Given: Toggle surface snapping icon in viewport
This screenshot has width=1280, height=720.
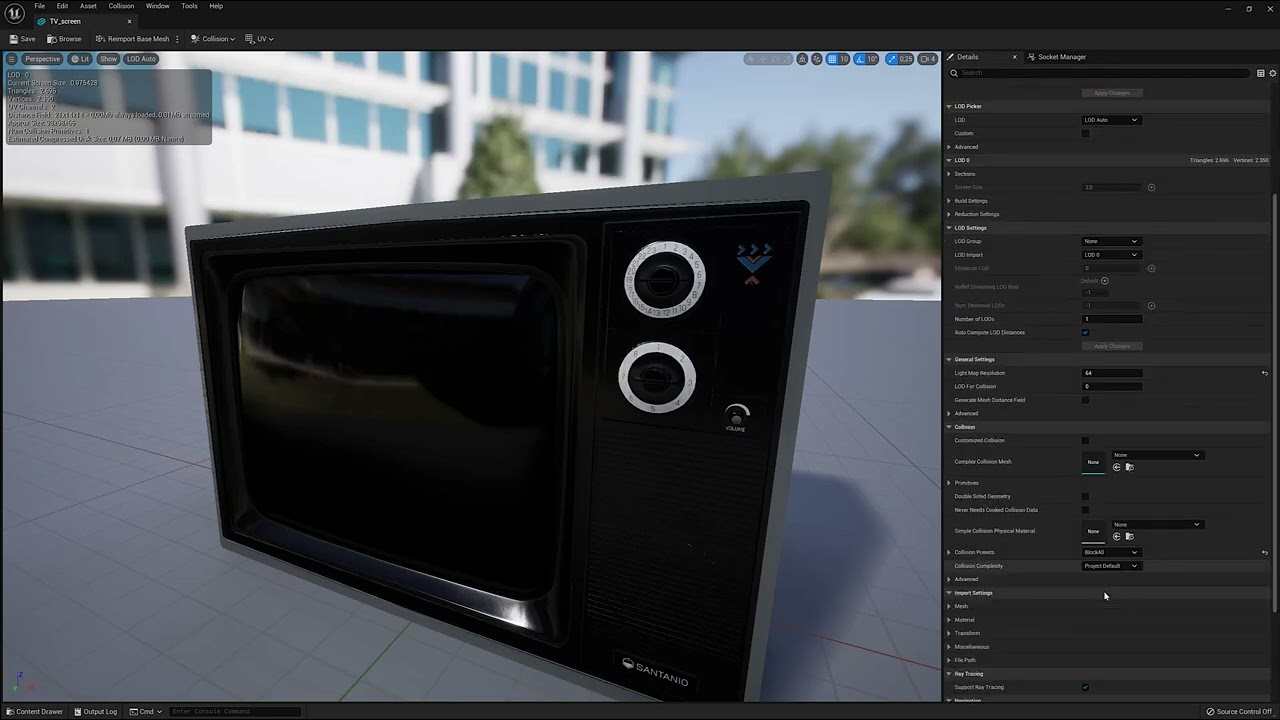Looking at the screenshot, I should point(816,59).
